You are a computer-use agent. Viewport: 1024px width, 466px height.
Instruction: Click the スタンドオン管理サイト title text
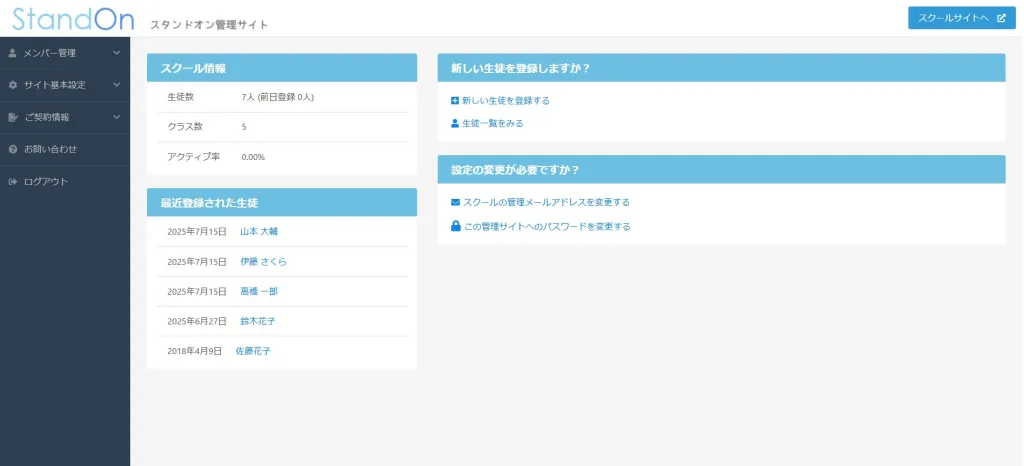coord(209,25)
